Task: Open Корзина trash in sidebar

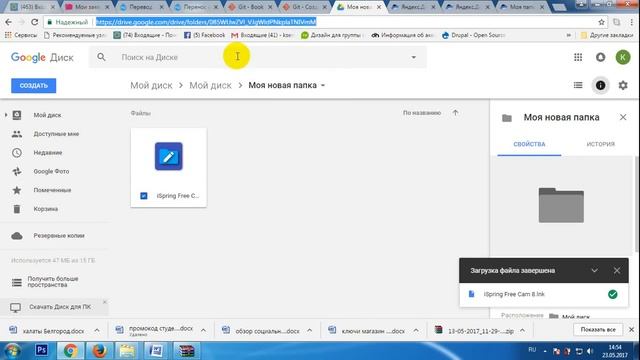Action: pos(46,209)
